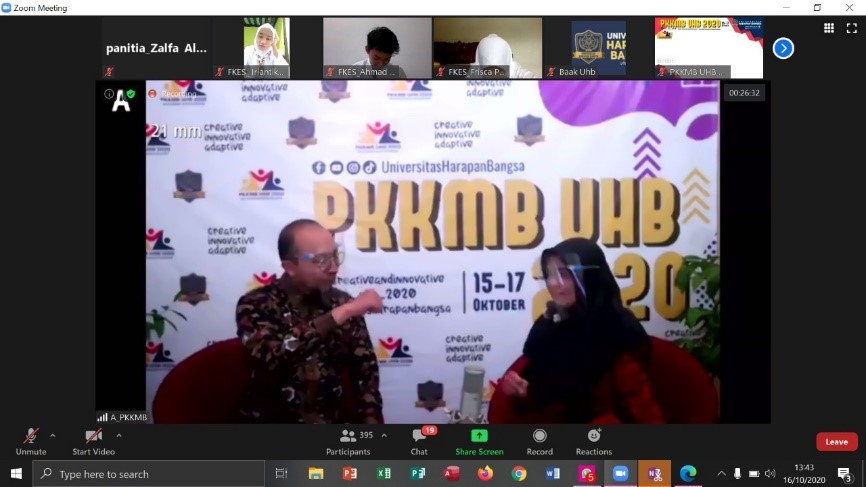Expand audio options arrow beside Unmute
The height and width of the screenshot is (487, 866).
point(53,436)
